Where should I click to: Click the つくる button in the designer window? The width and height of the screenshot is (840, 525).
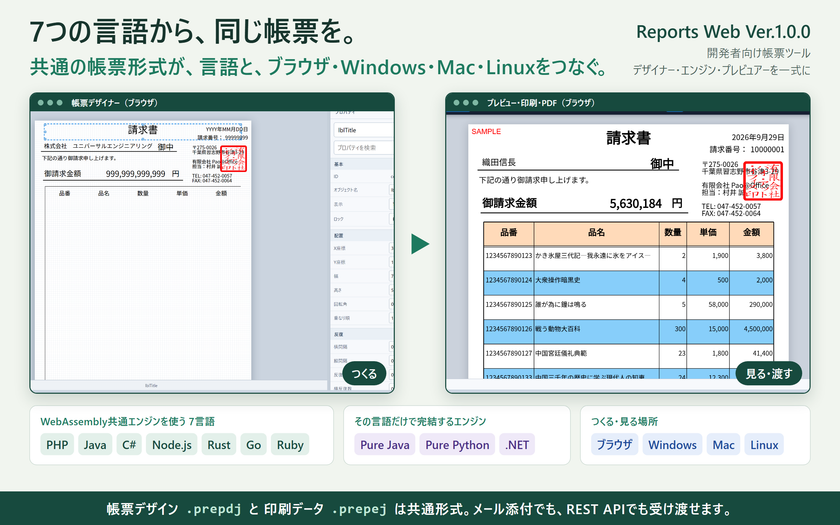coord(364,373)
